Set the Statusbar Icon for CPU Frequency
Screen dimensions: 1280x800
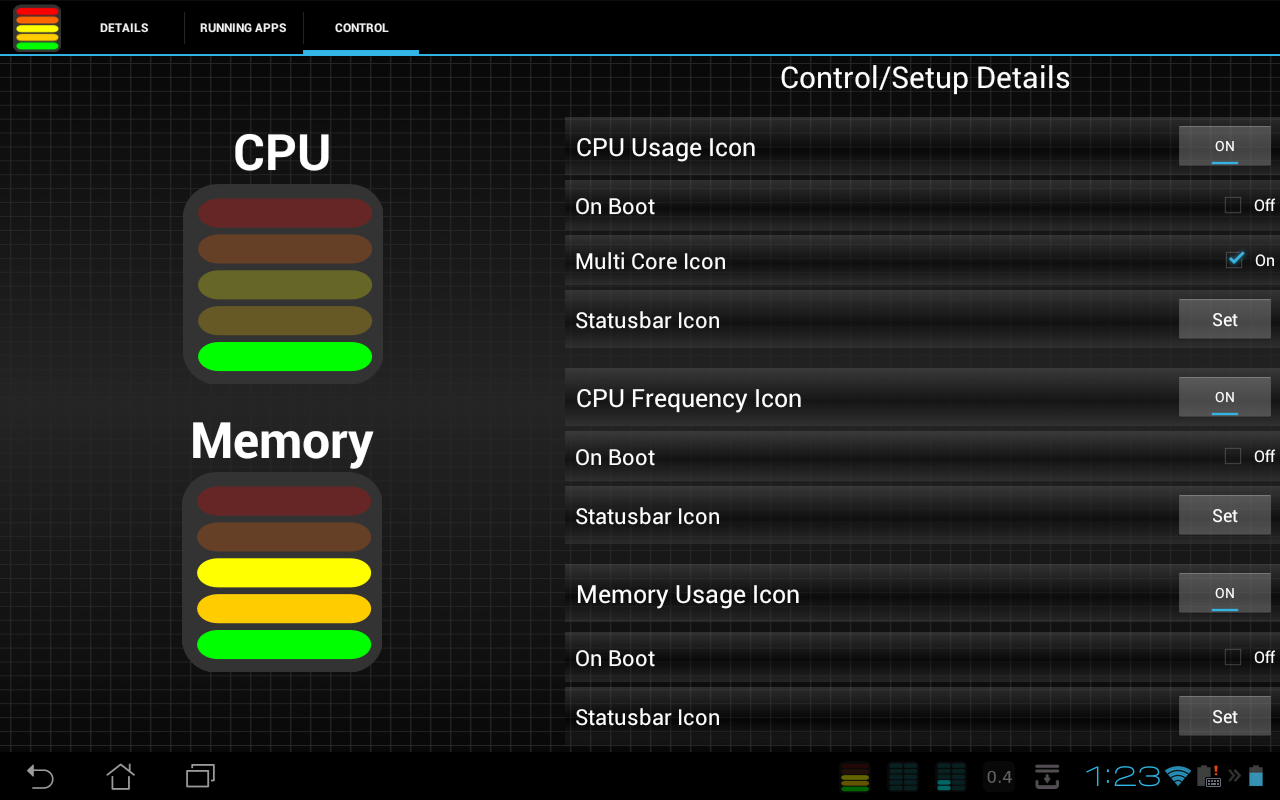[x=1224, y=515]
